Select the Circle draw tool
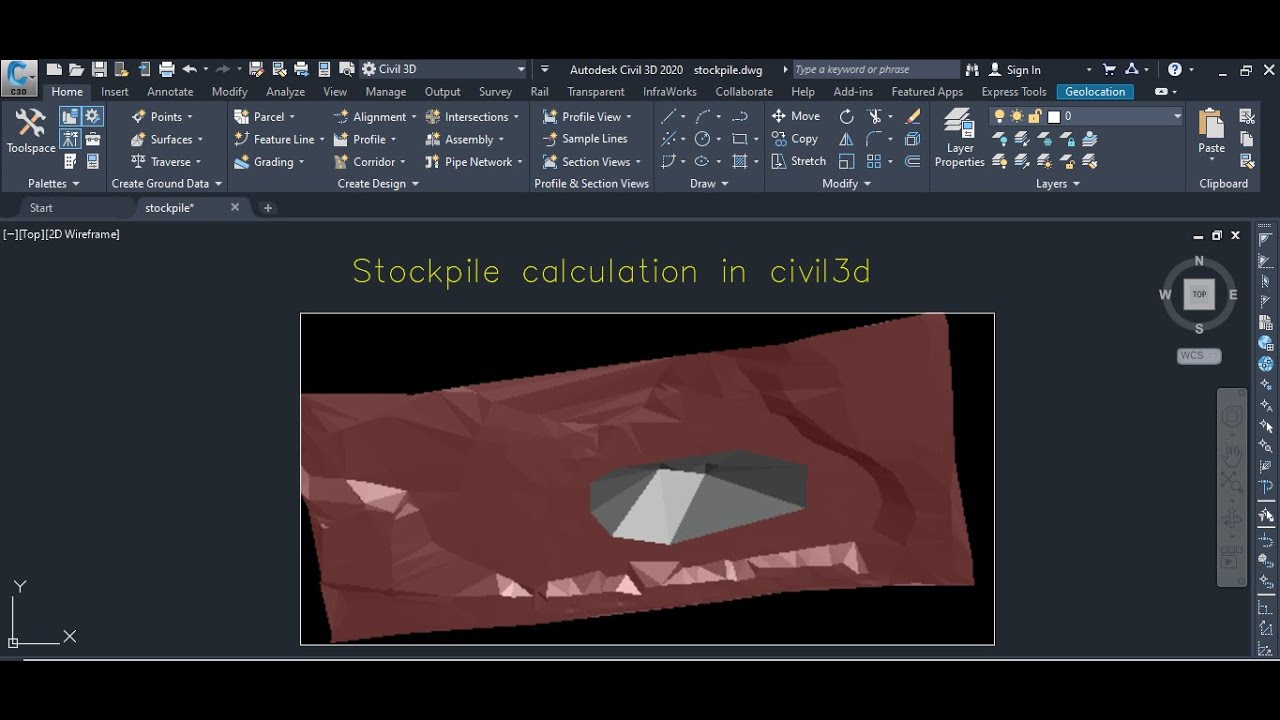 (703, 139)
